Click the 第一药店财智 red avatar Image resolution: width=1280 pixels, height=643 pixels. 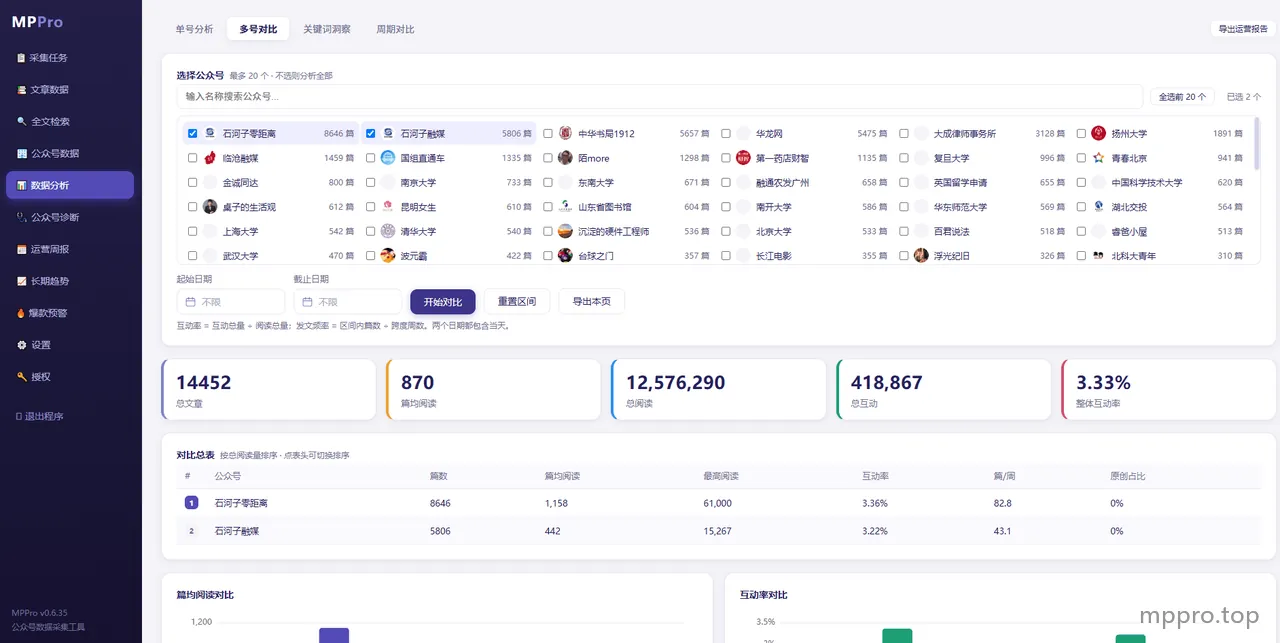click(x=743, y=158)
